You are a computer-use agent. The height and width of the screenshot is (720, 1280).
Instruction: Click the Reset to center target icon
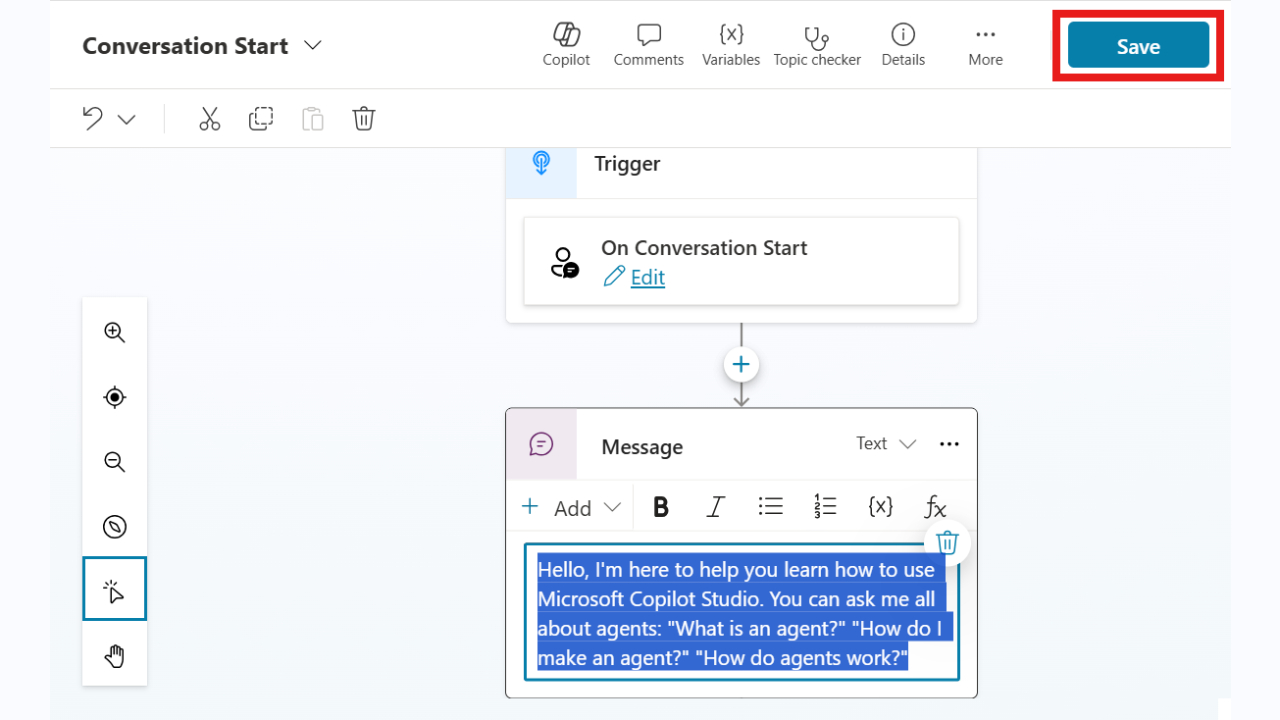(115, 397)
